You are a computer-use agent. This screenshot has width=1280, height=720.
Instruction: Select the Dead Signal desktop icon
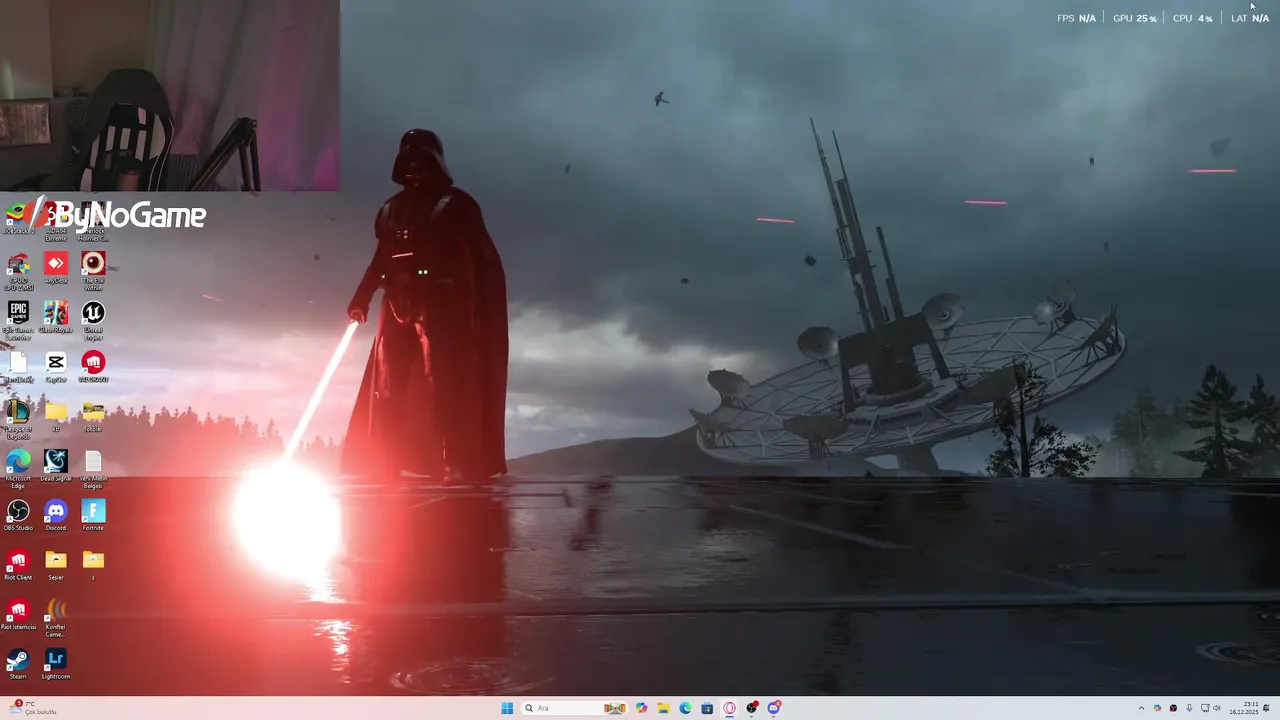[x=56, y=465]
